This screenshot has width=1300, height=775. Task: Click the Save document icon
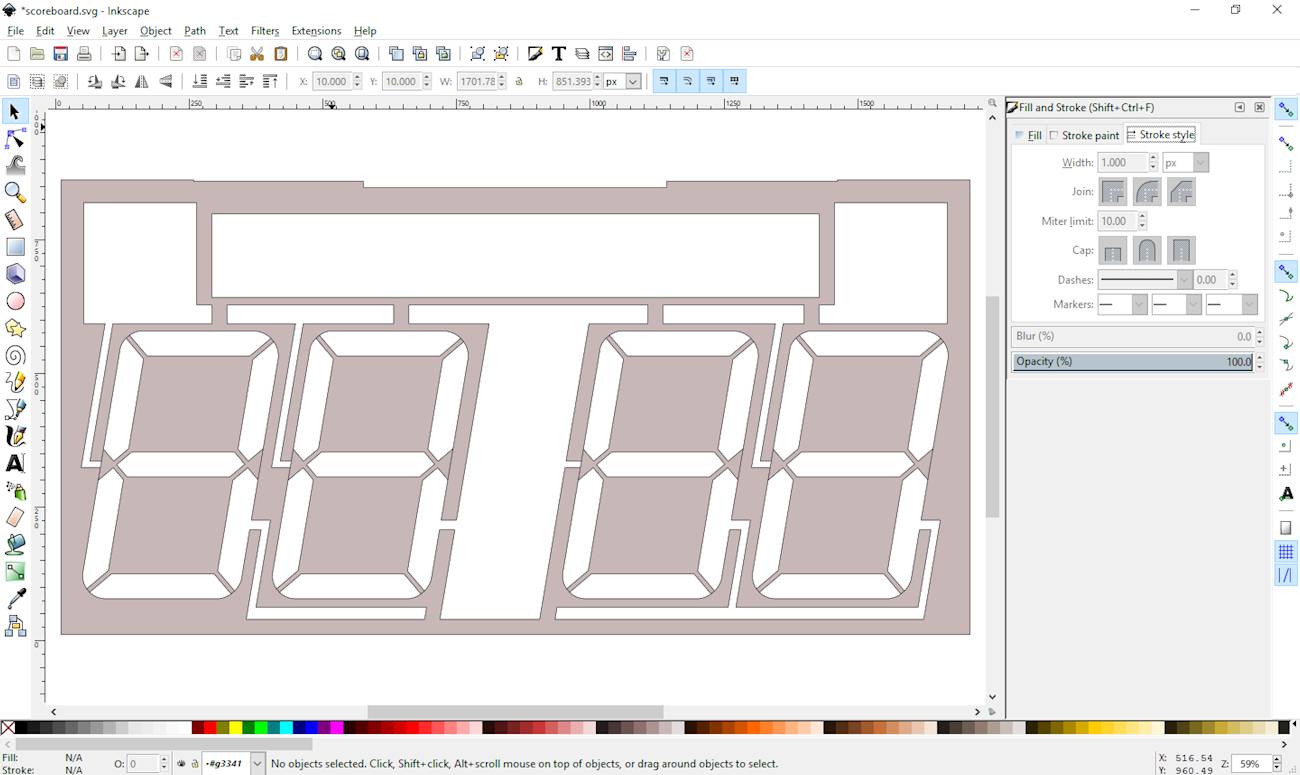point(61,54)
